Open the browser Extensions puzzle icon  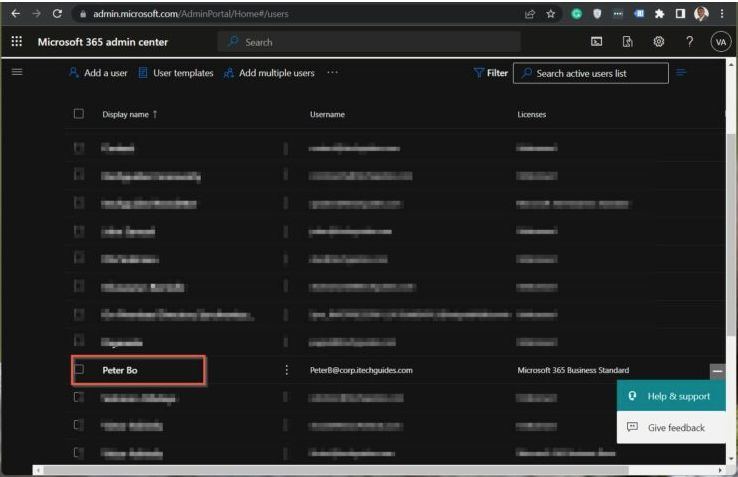(x=659, y=14)
